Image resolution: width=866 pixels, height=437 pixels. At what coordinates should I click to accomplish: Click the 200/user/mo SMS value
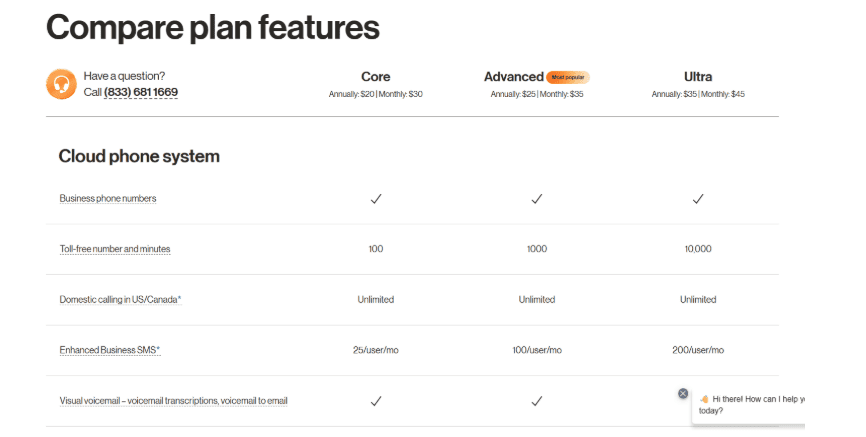pyautogui.click(x=698, y=350)
